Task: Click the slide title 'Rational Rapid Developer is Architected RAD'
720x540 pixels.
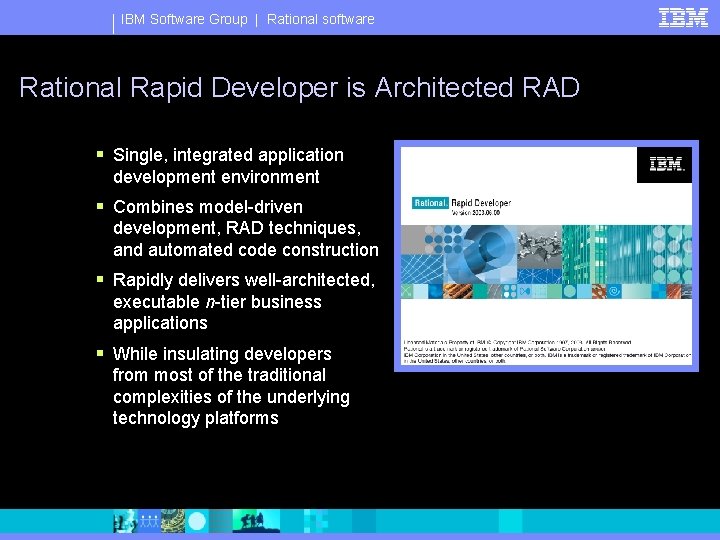Action: [299, 87]
